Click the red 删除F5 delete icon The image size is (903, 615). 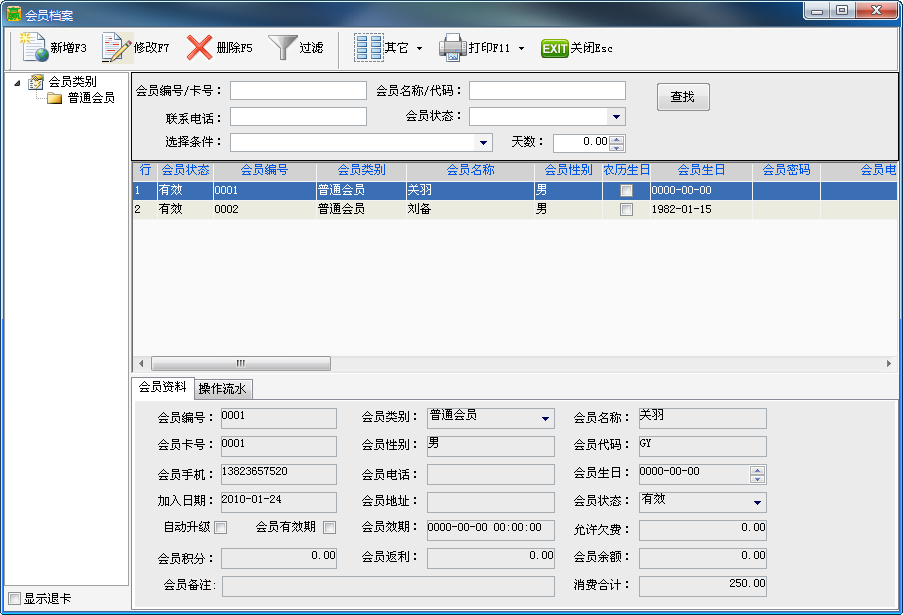point(200,47)
